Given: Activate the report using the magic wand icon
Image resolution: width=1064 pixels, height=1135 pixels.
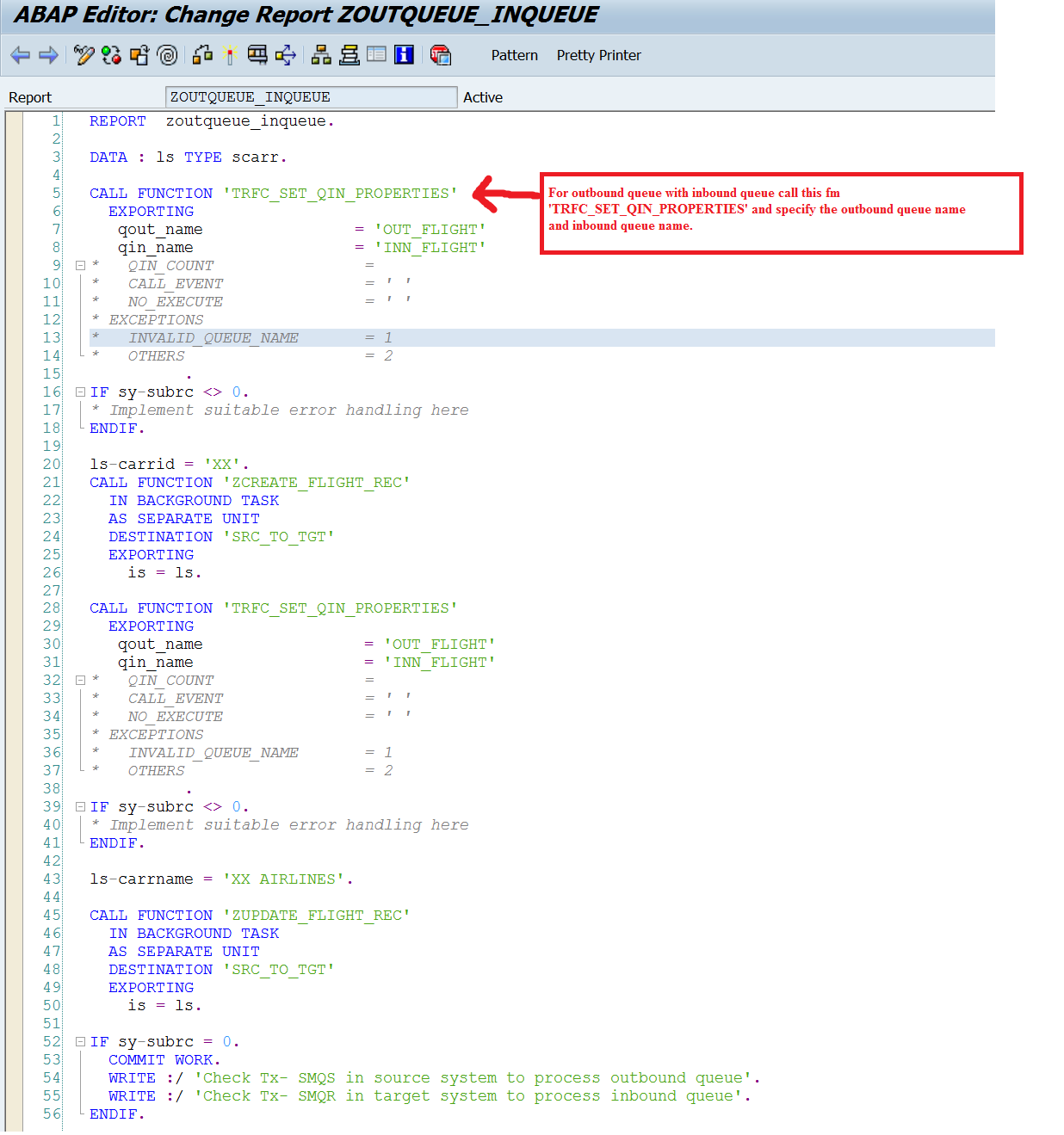Looking at the screenshot, I should tap(228, 55).
